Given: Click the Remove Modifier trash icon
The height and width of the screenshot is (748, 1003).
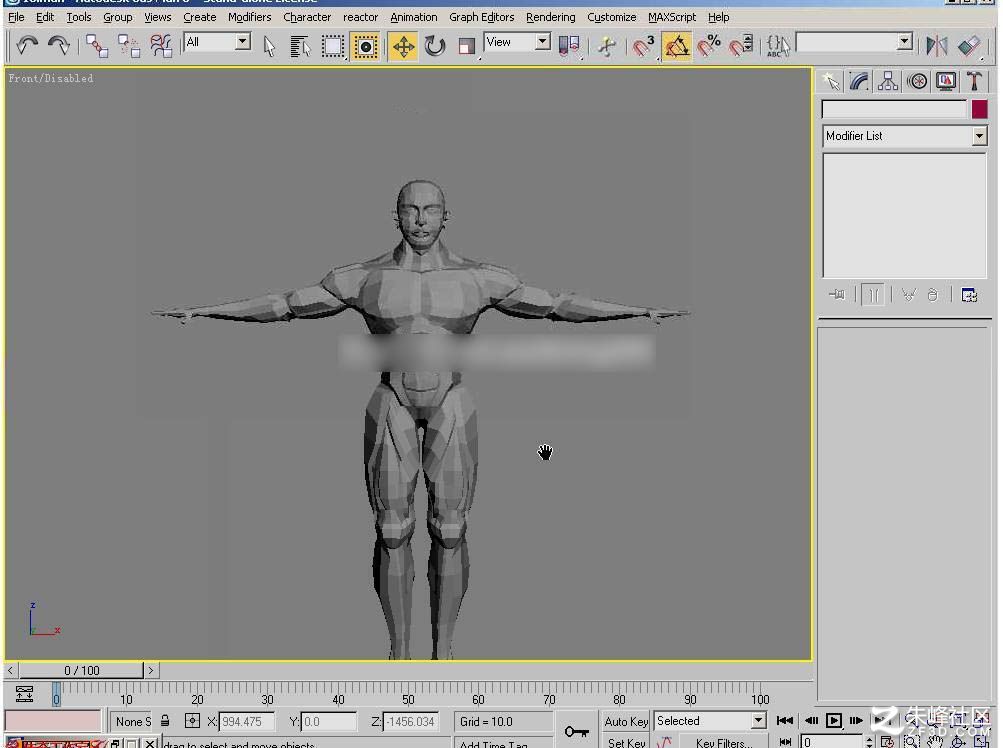Looking at the screenshot, I should 933,295.
